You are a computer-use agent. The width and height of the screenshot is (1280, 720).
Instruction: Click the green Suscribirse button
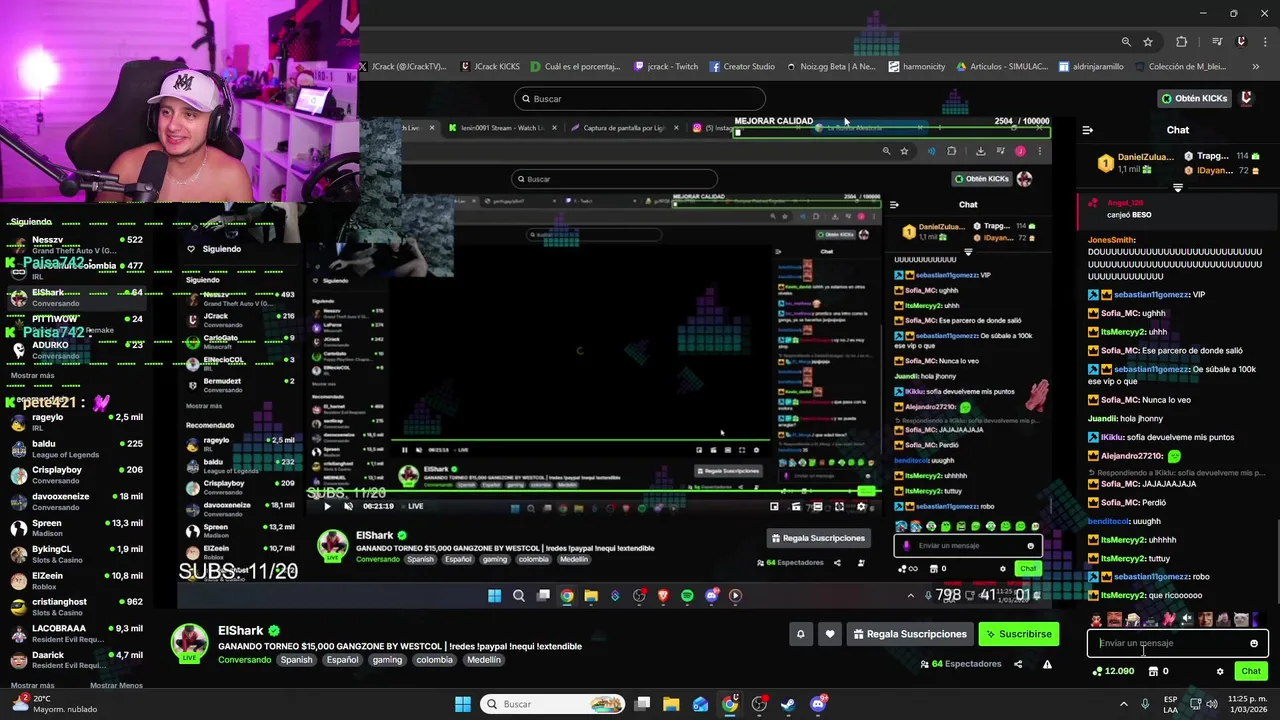coord(1018,634)
